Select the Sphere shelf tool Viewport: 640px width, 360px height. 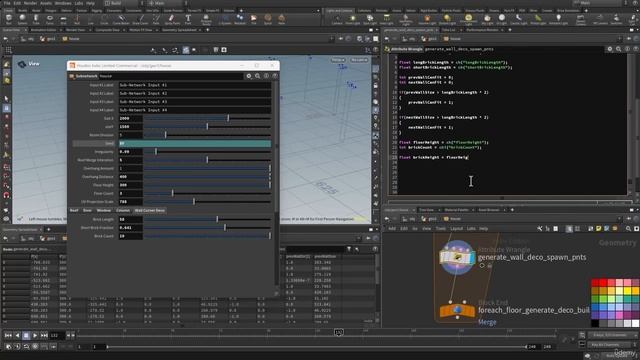click(x=22, y=19)
